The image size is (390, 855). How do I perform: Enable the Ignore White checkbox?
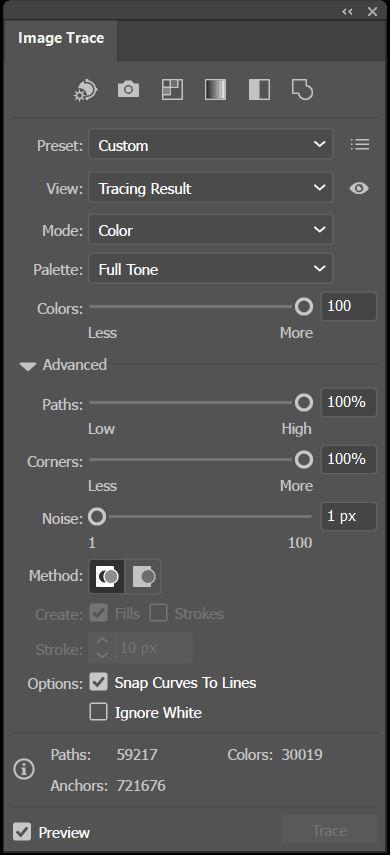(x=98, y=712)
